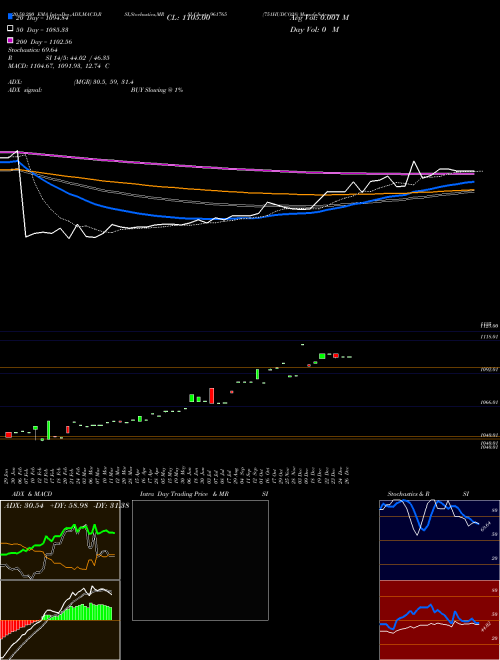The height and width of the screenshot is (660, 500).
Task: Click the 'SI 14/3: 44.02 / 46.33' readout
Action: (x=78, y=58)
